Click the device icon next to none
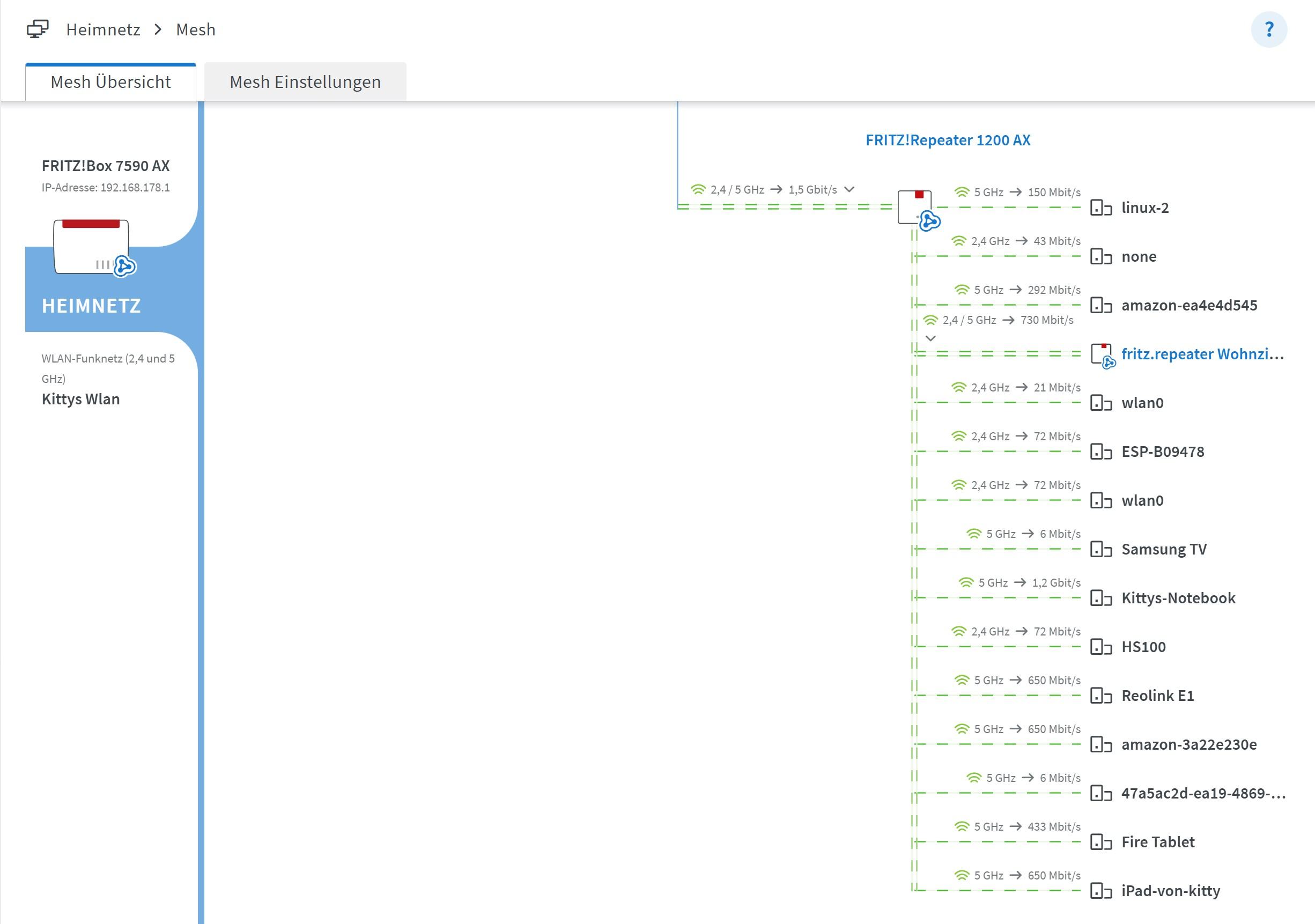 pos(1101,256)
